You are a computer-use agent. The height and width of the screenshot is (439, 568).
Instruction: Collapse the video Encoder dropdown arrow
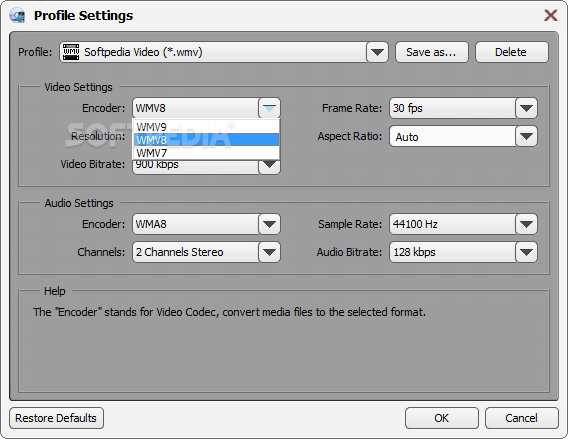(269, 108)
